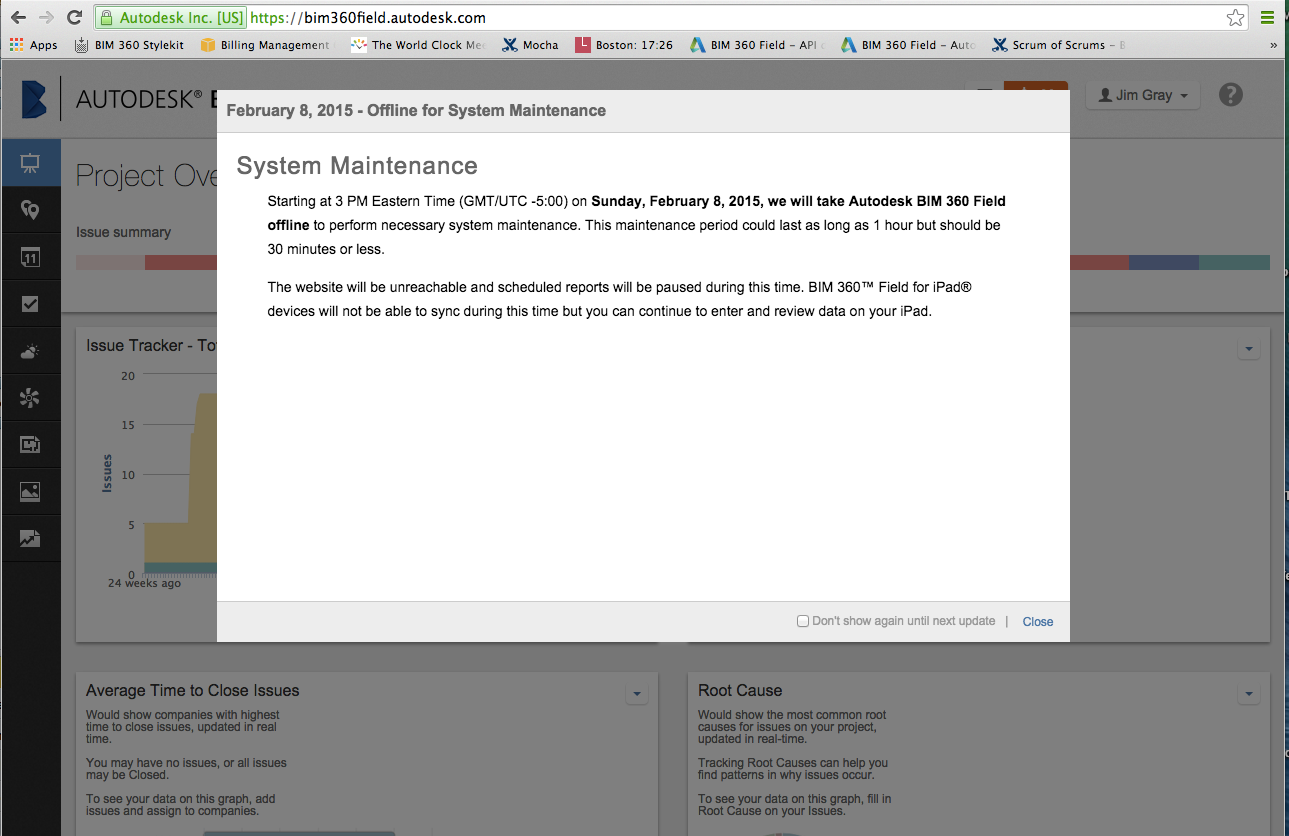Open the BIM 360 Field – Auto bookmark
1289x836 pixels.
[908, 45]
